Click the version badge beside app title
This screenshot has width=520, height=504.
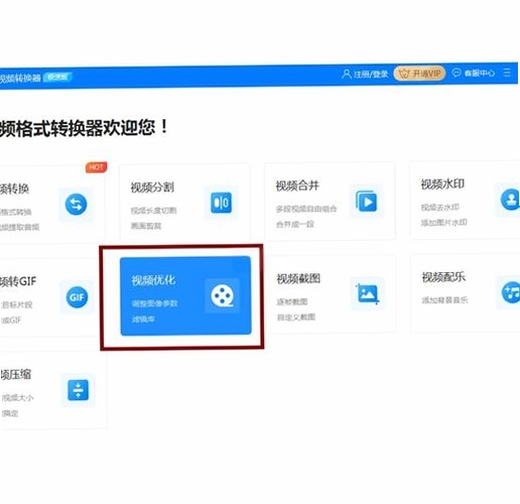coord(57,77)
